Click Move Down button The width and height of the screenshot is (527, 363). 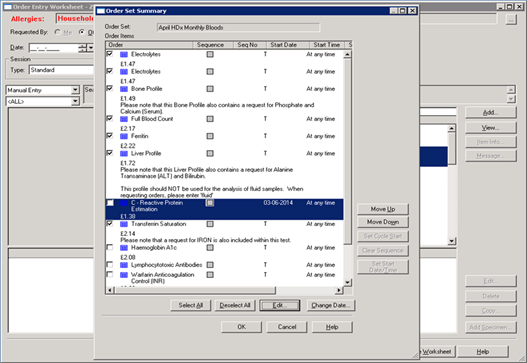pos(383,222)
